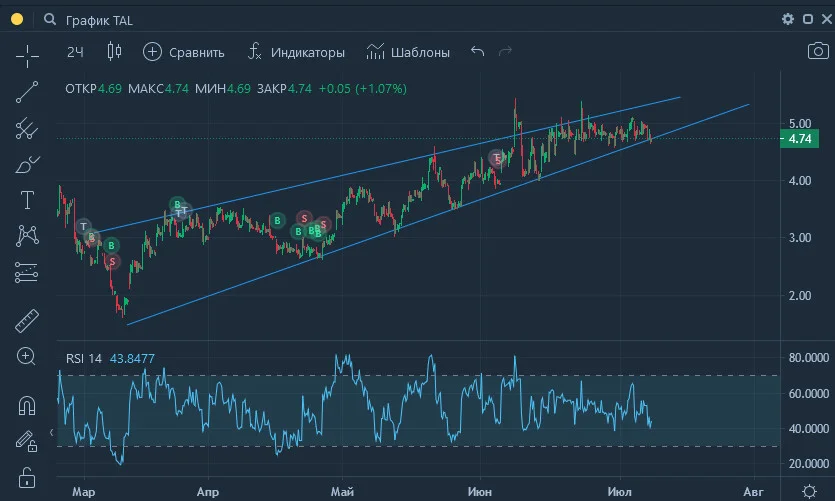
Task: Open the Индикаторы indicators menu
Action: [x=296, y=52]
